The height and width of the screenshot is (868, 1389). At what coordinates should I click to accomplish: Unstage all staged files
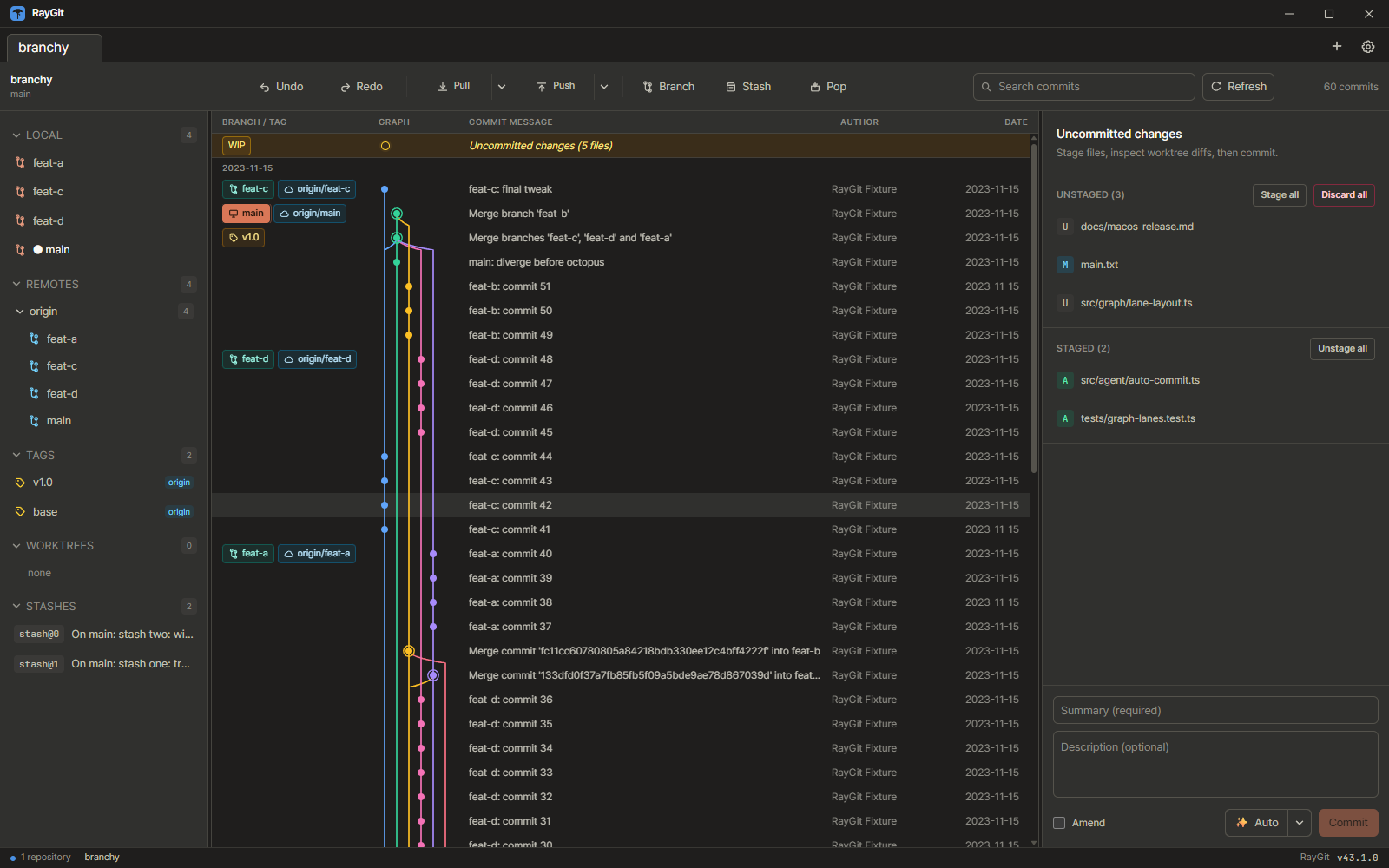pyautogui.click(x=1342, y=349)
